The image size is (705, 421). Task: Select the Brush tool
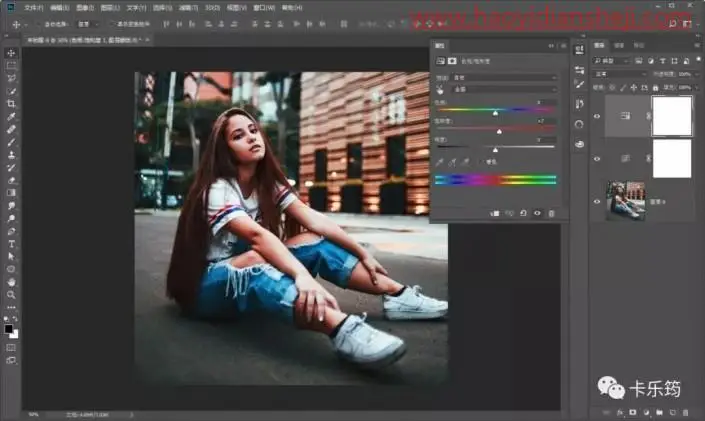(x=11, y=142)
